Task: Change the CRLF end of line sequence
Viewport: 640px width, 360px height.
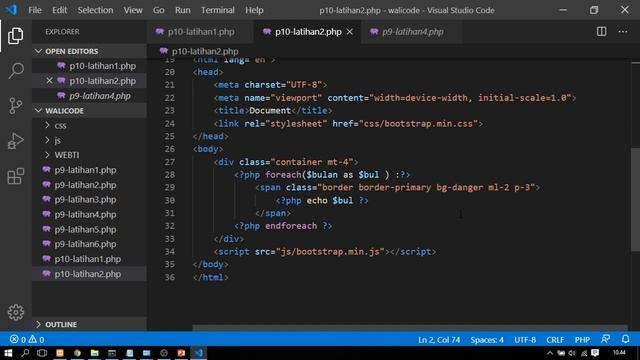Action: (555, 340)
